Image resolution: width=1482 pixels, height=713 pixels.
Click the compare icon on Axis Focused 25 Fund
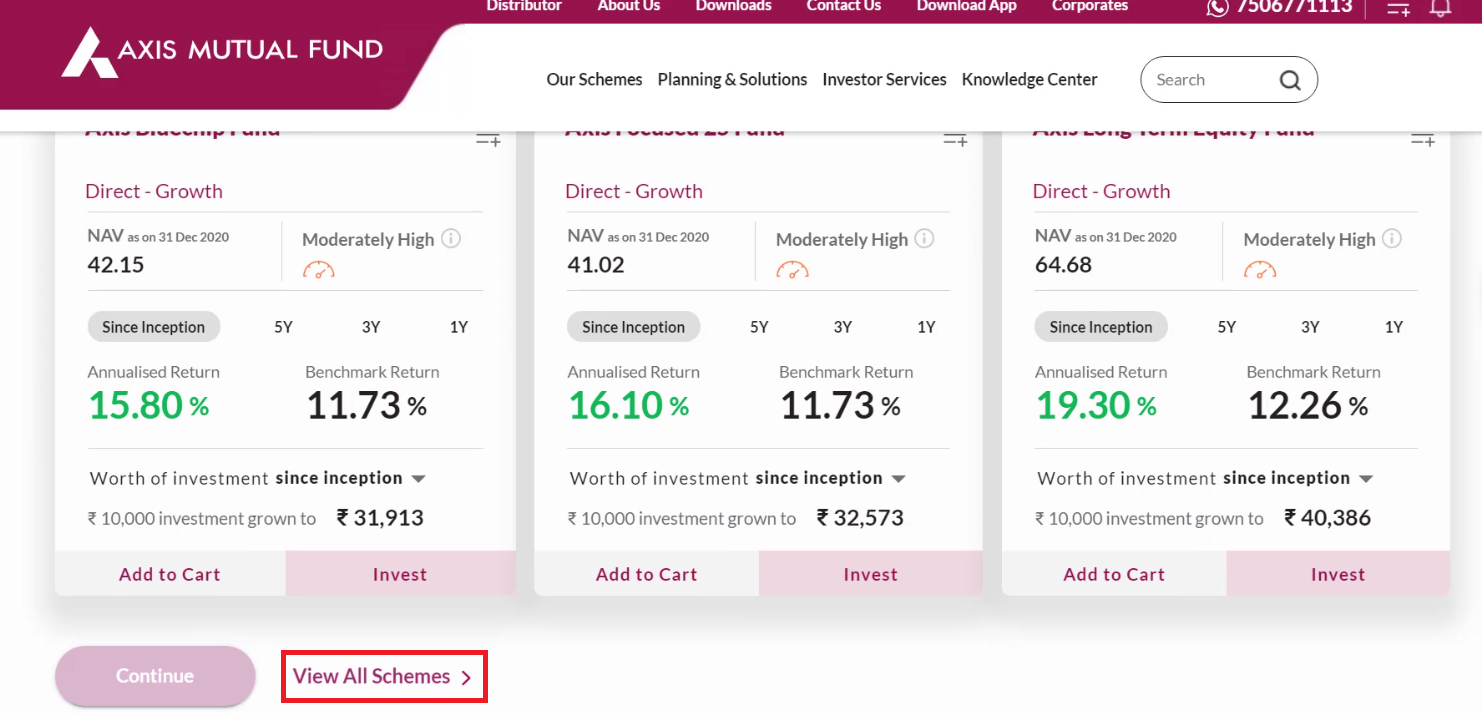click(x=955, y=139)
